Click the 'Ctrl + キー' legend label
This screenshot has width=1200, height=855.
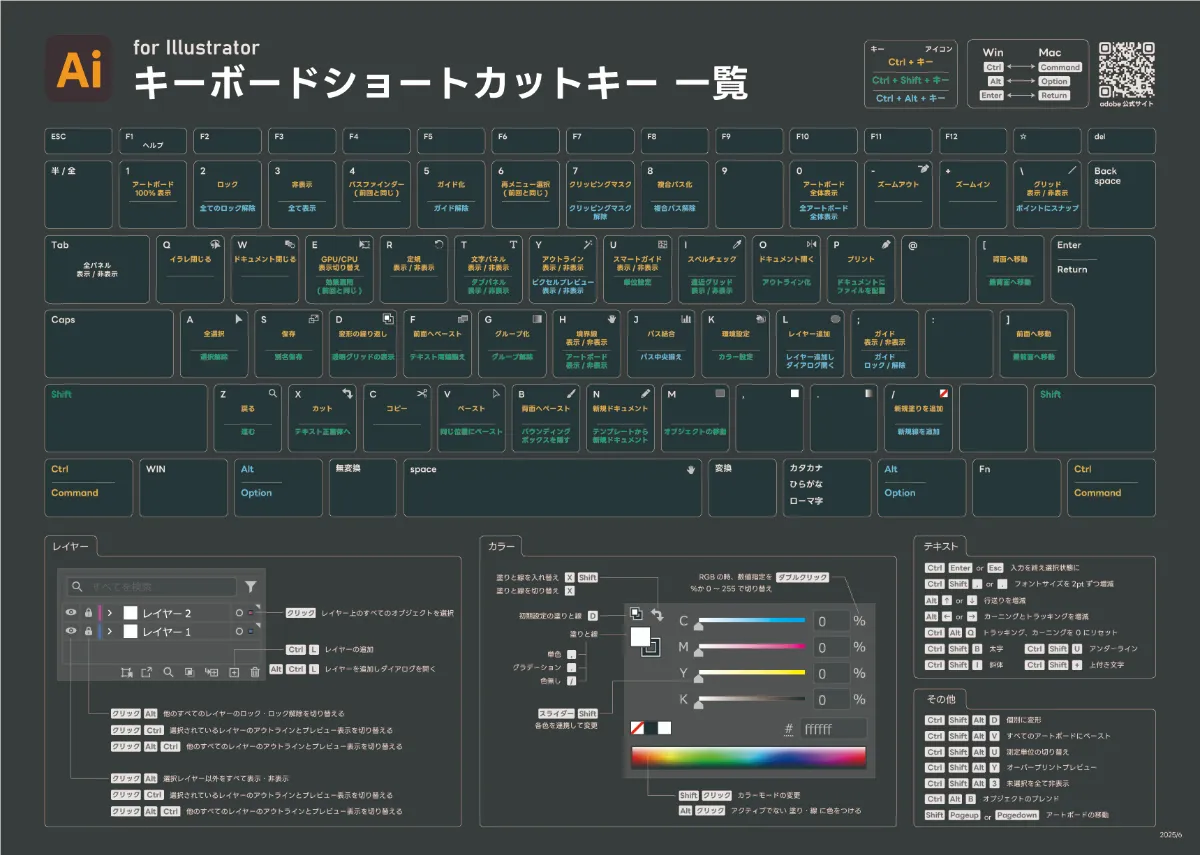(910, 62)
